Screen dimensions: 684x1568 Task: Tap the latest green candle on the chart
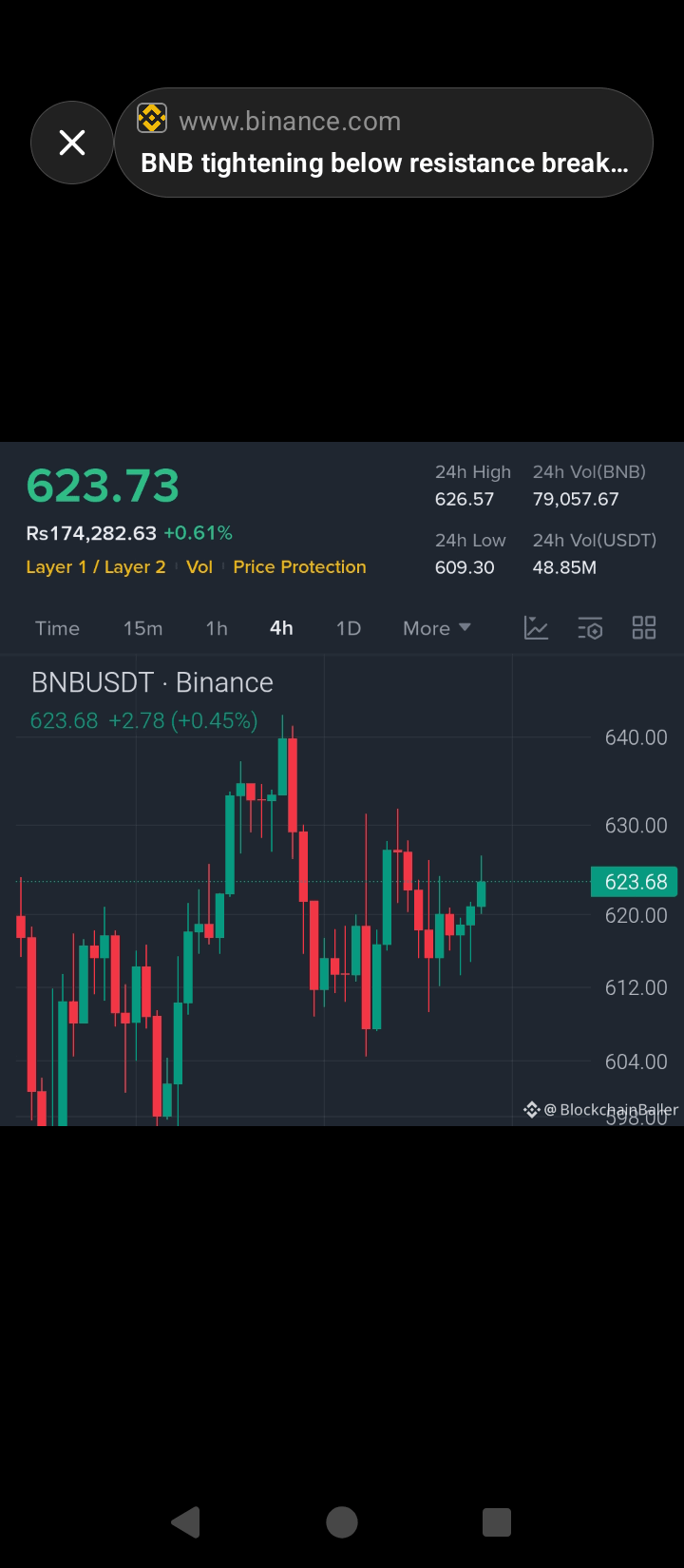482,894
